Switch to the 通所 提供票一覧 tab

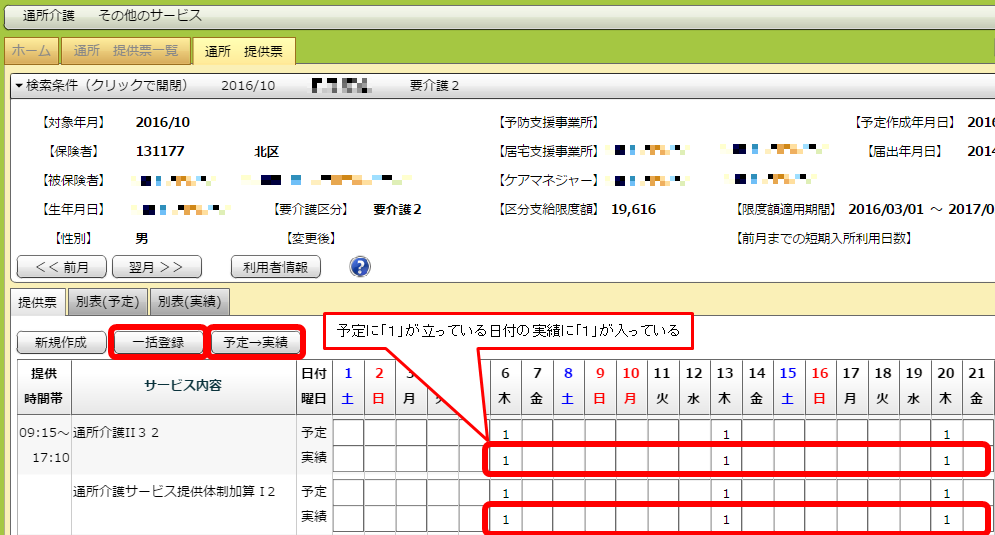pos(126,51)
